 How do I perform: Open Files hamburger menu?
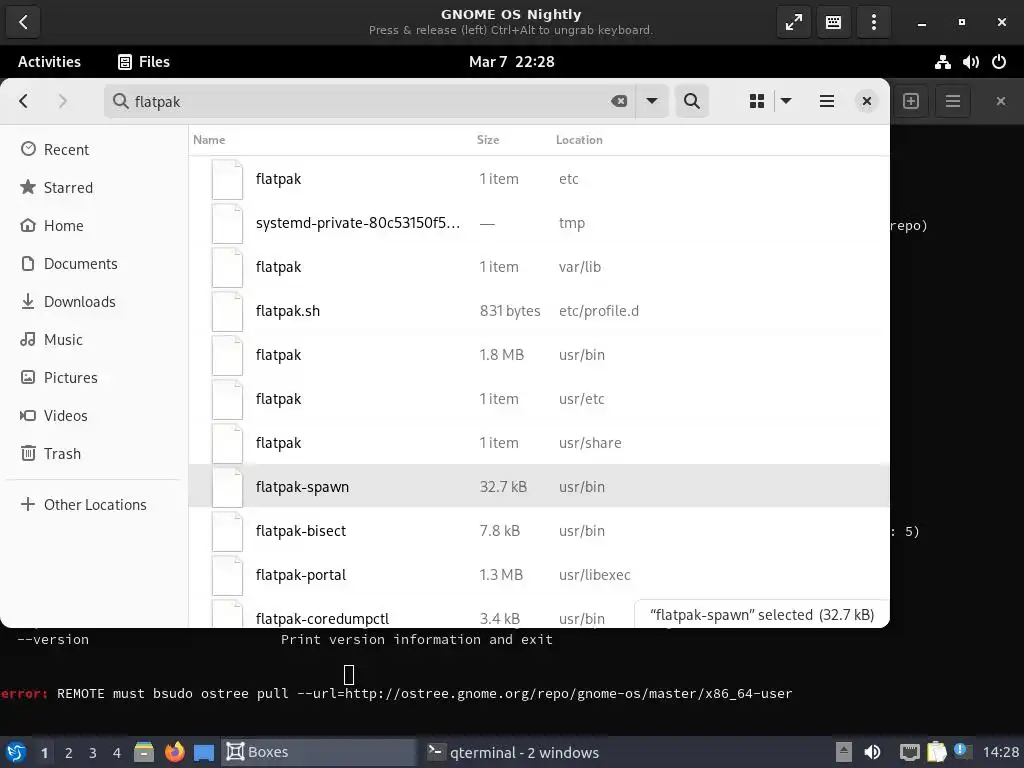[827, 101]
